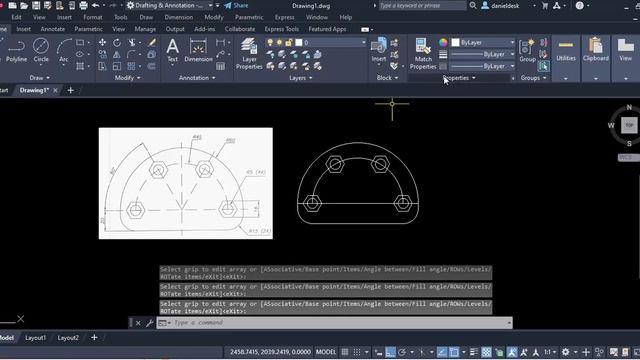
Task: Expand the Modify panel
Action: click(x=127, y=78)
